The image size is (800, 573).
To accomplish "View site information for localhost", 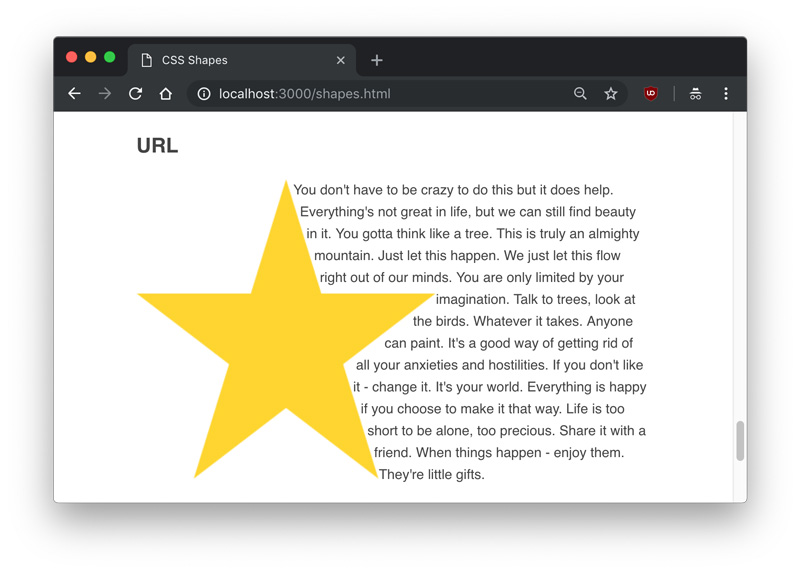I will (203, 94).
